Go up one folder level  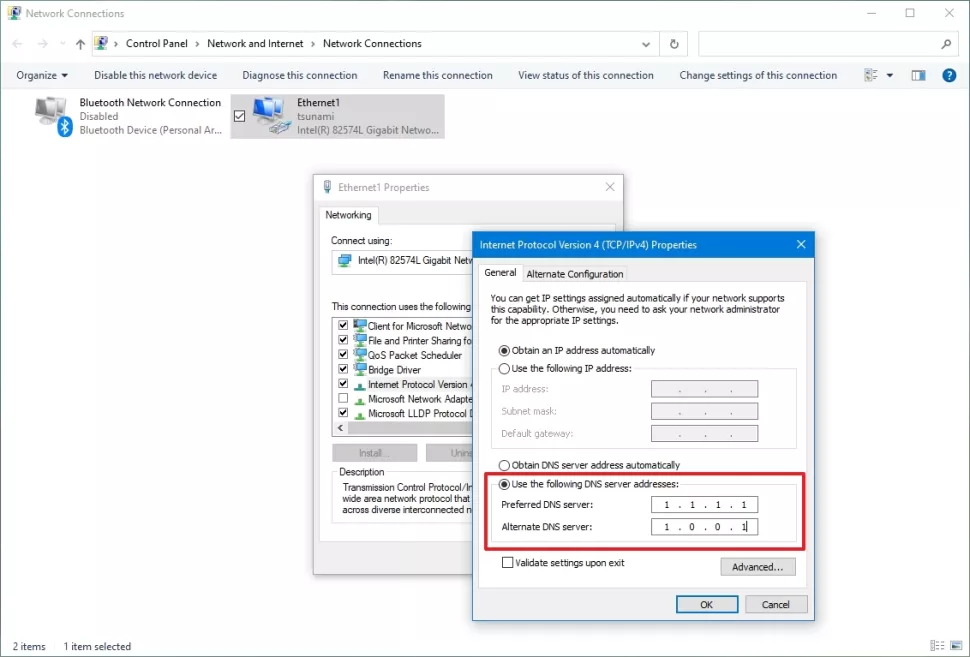(x=80, y=43)
